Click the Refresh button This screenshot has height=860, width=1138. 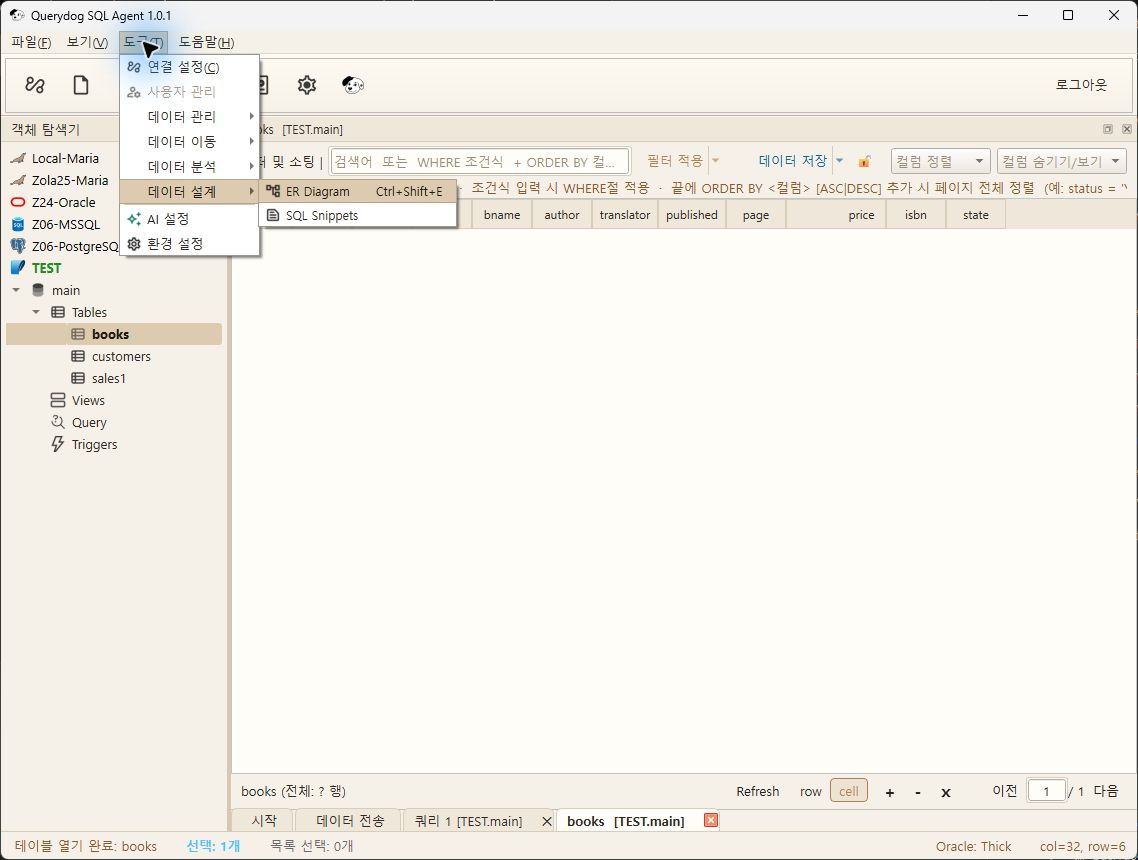pos(758,791)
